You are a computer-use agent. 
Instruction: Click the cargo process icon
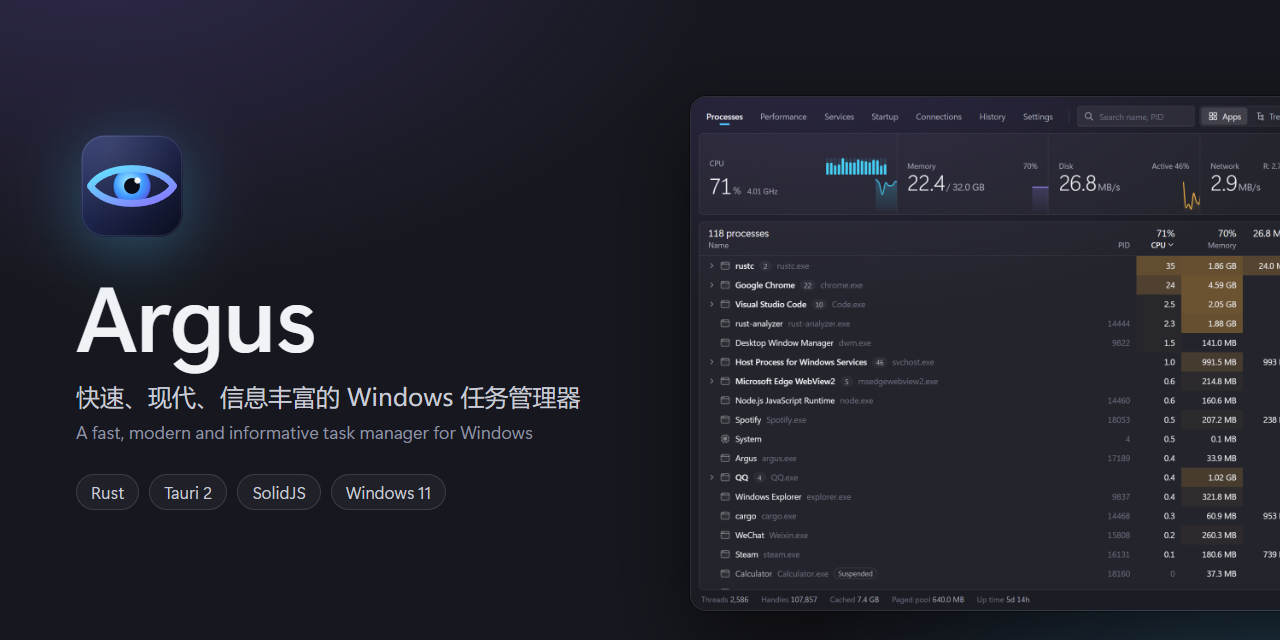pos(725,516)
